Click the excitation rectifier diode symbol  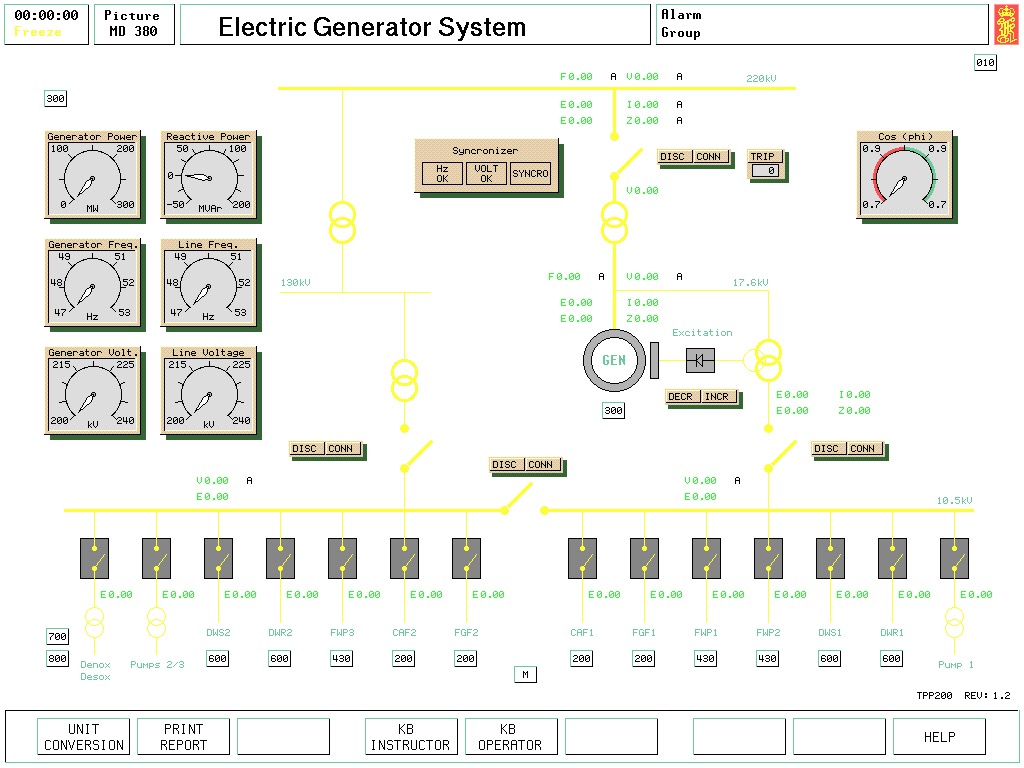(700, 360)
